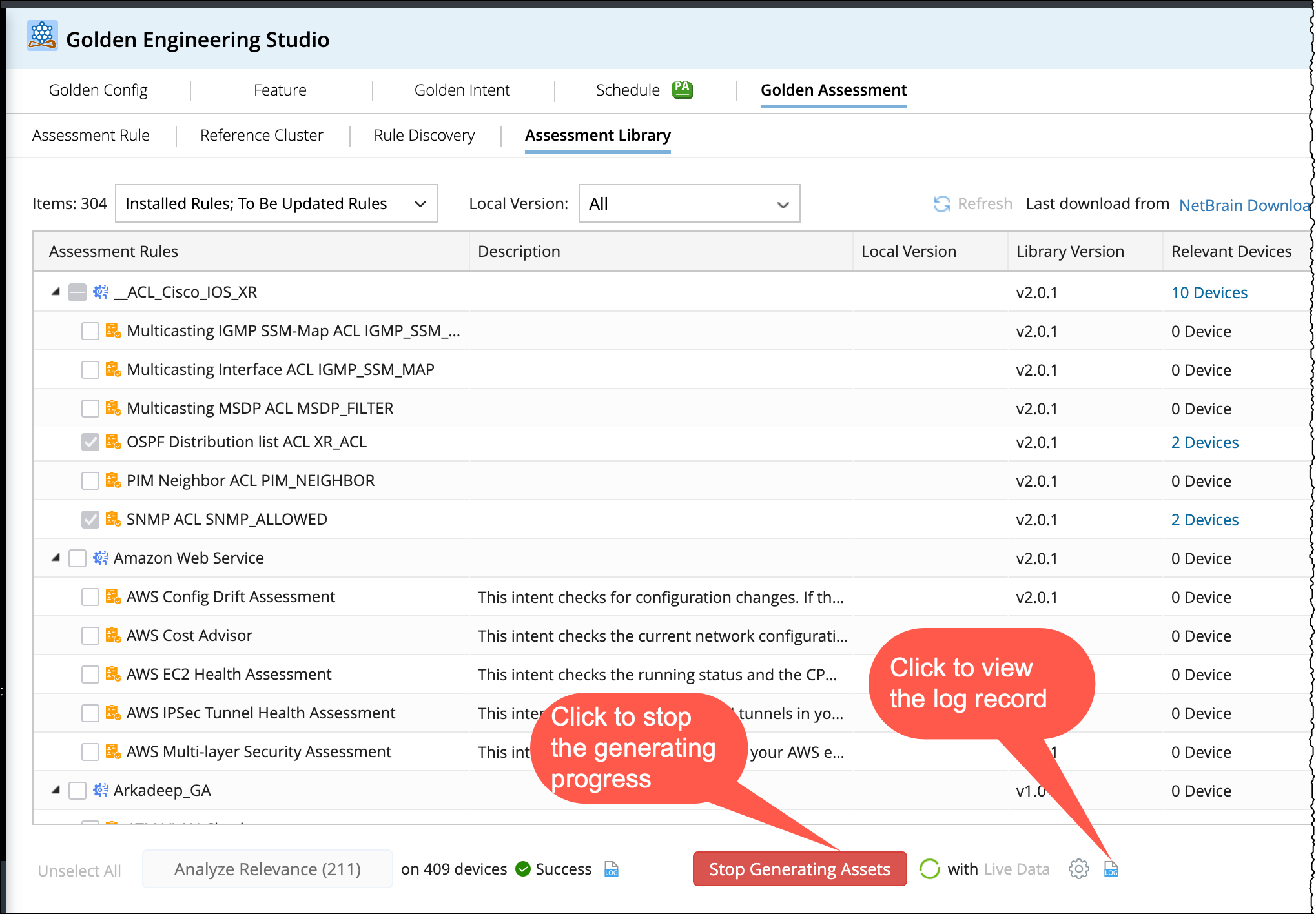
Task: Click the Golden Engineering Studio logo icon
Action: click(43, 36)
